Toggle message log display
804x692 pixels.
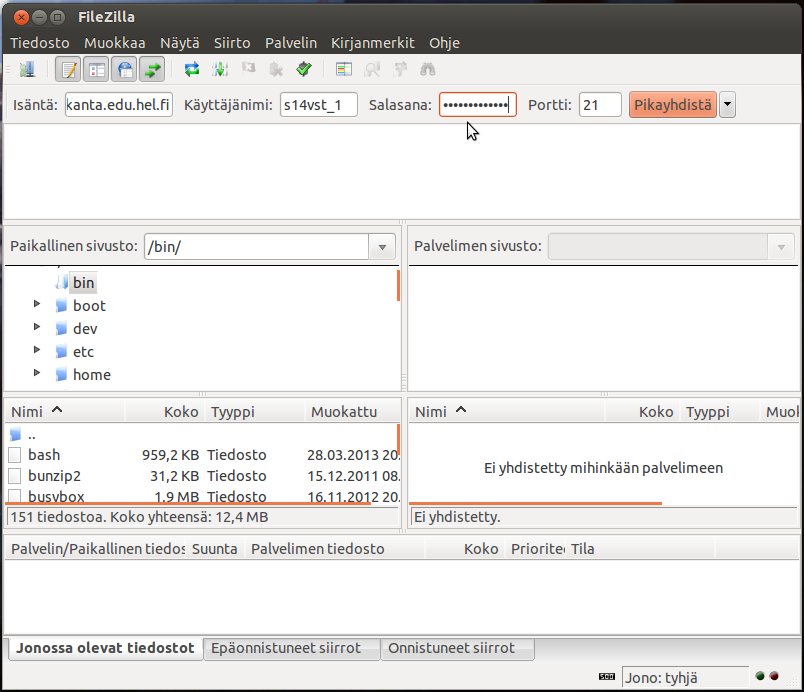68,69
